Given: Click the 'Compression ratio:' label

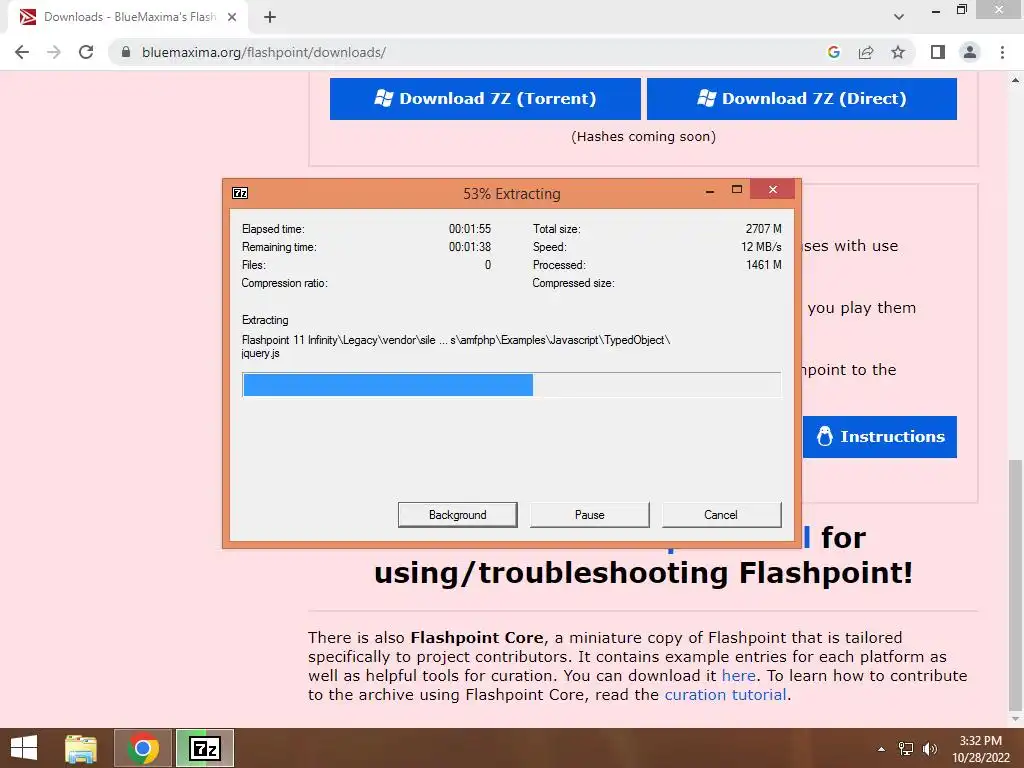Looking at the screenshot, I should [285, 283].
